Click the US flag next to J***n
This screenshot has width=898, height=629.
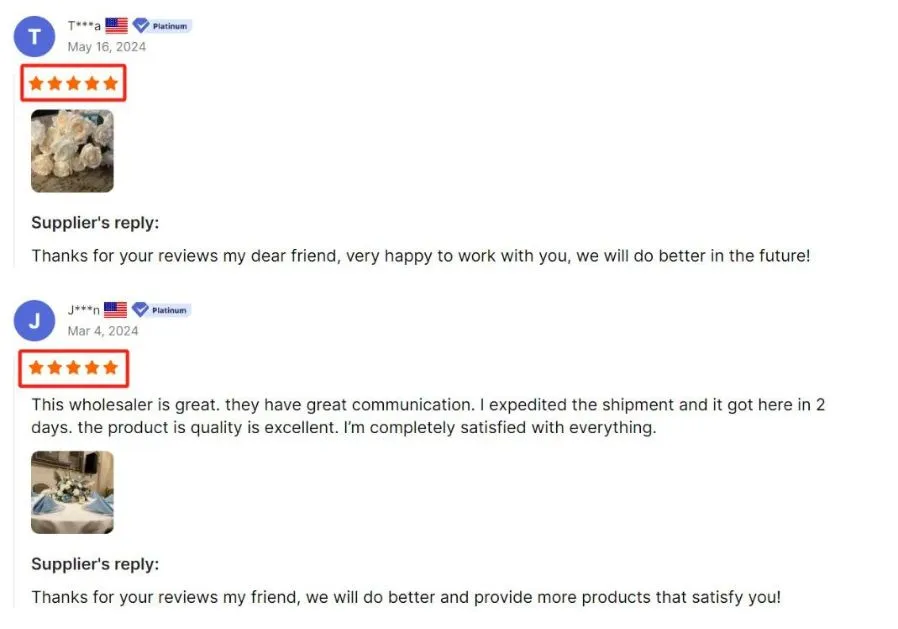click(115, 310)
